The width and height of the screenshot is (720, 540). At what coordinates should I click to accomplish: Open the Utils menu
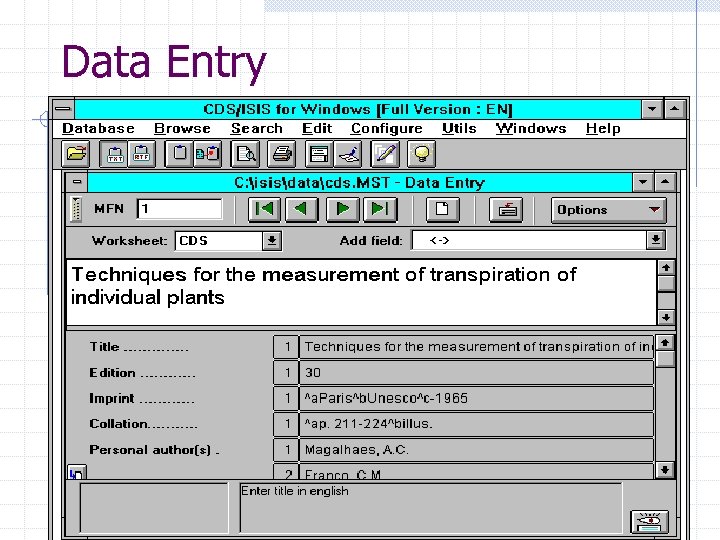[x=459, y=129]
